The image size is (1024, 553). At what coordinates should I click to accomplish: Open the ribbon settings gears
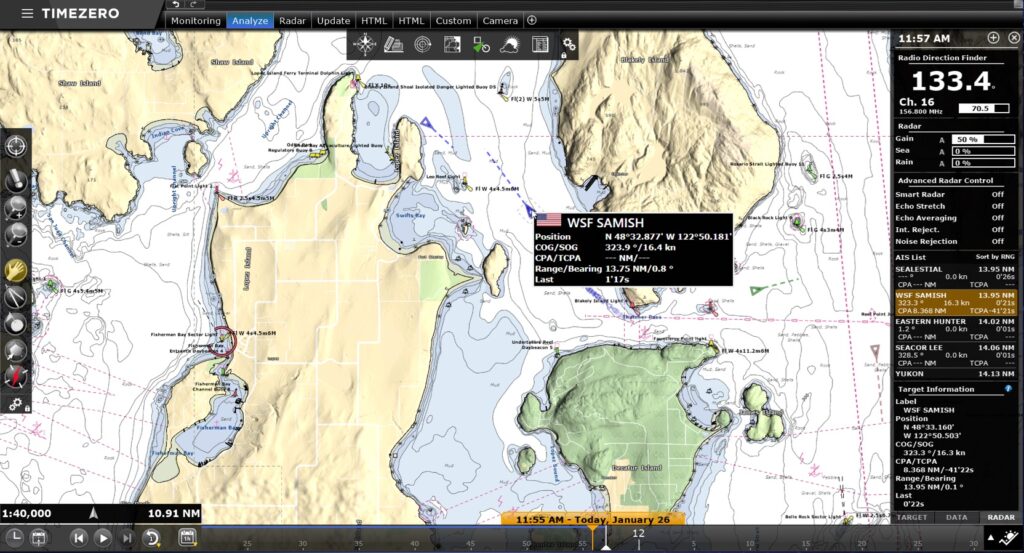569,45
